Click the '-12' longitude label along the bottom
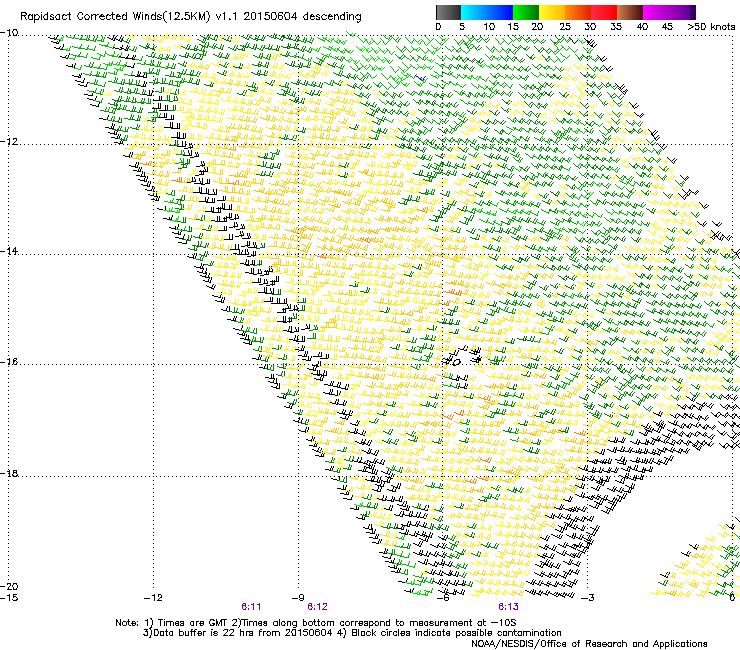740x650 pixels. (x=153, y=598)
